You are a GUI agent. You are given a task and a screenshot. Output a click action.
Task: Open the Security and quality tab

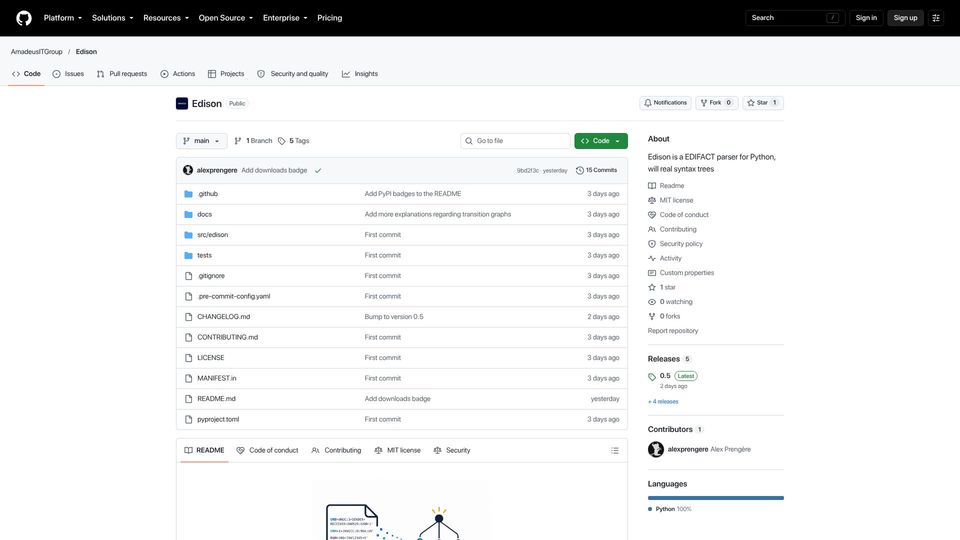tap(293, 73)
